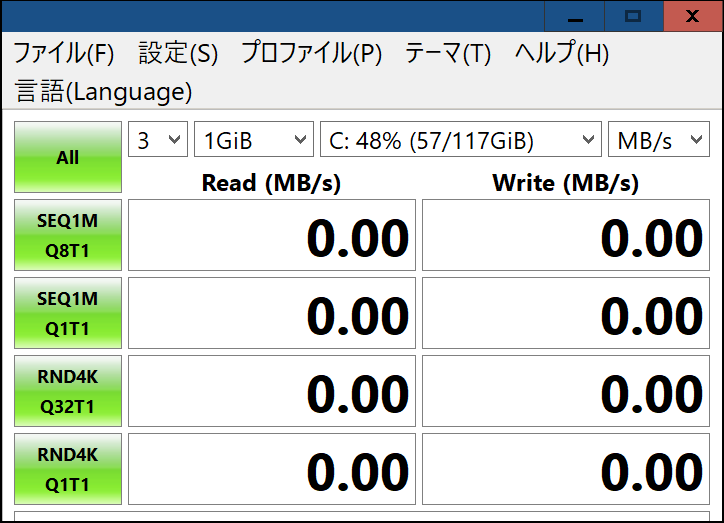
Task: Open the ファイル(F) menu
Action: tap(64, 53)
